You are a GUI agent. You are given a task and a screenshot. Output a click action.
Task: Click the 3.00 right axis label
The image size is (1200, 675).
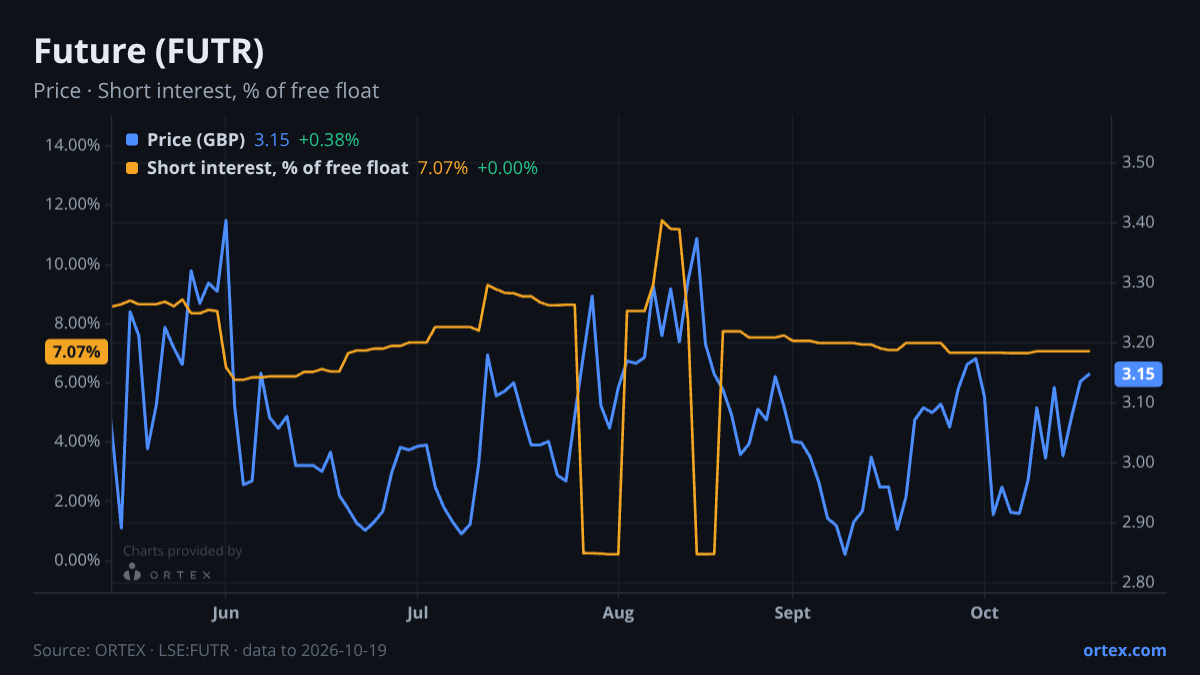click(1139, 462)
